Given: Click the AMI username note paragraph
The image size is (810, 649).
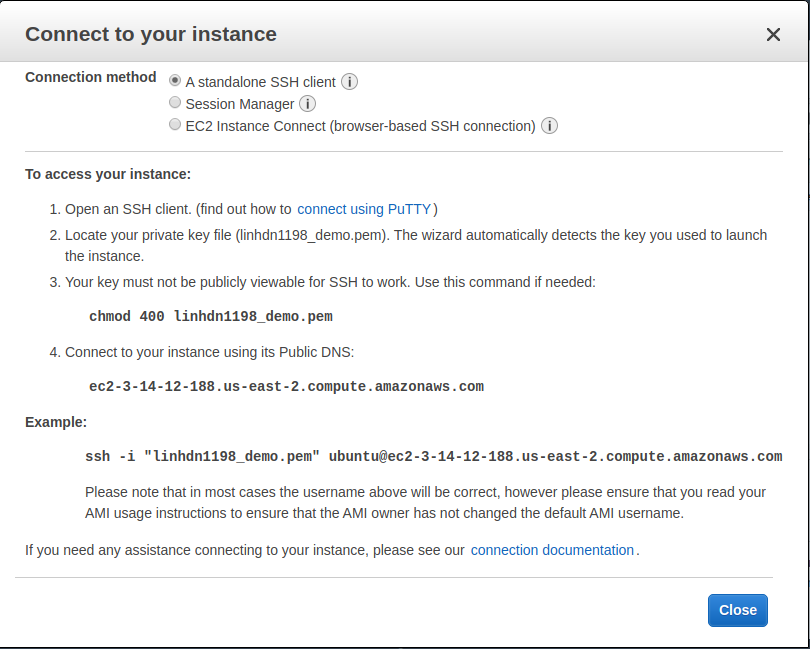Looking at the screenshot, I should pos(425,502).
